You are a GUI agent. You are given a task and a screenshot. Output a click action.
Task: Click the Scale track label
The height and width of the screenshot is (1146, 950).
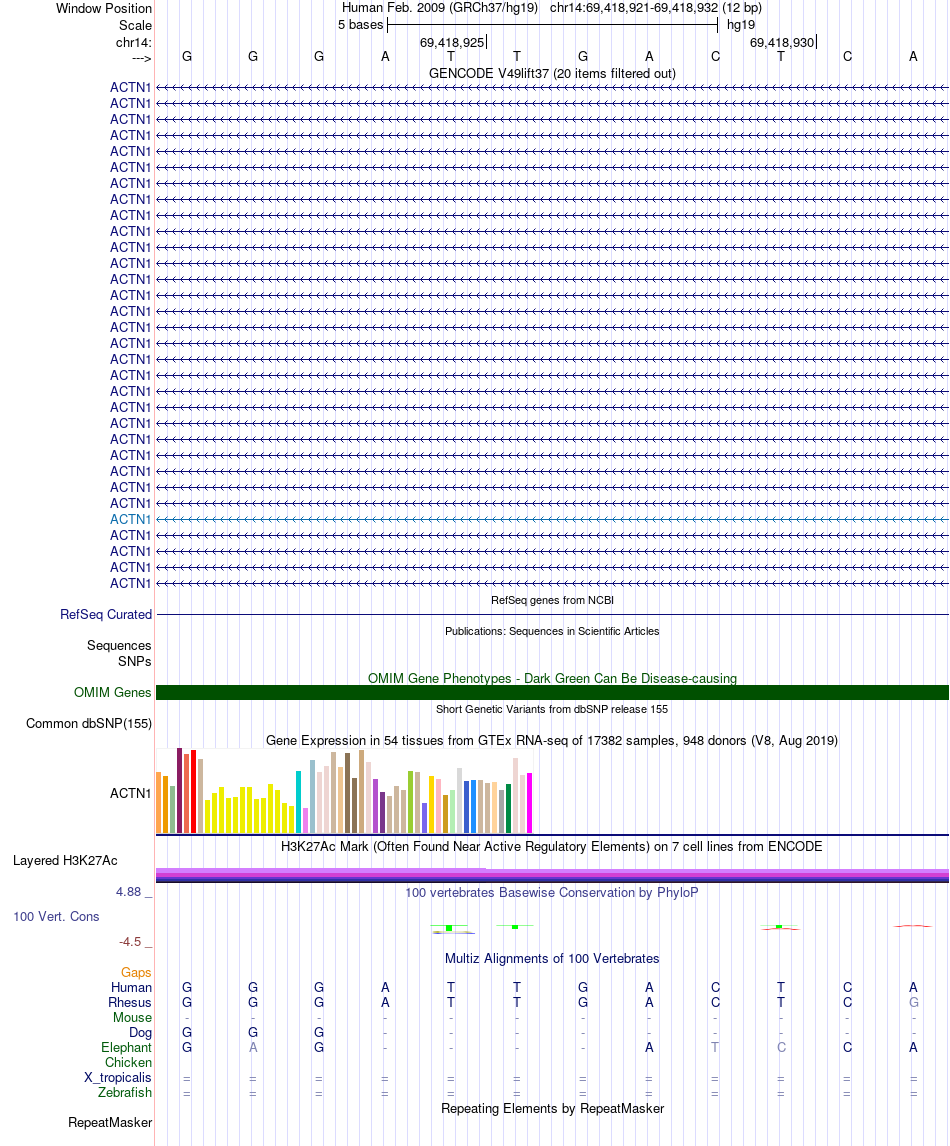(135, 26)
